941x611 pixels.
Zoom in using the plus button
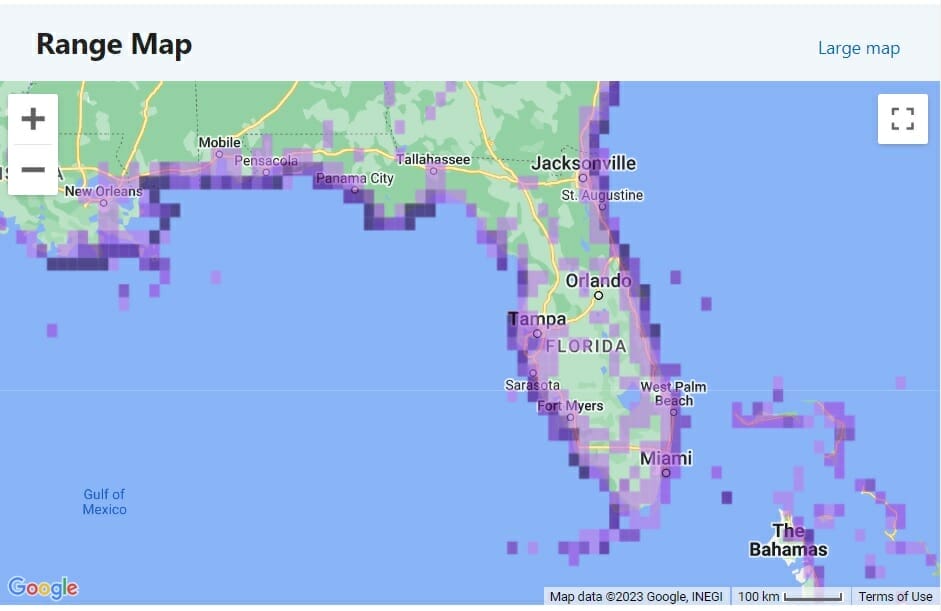click(x=33, y=119)
